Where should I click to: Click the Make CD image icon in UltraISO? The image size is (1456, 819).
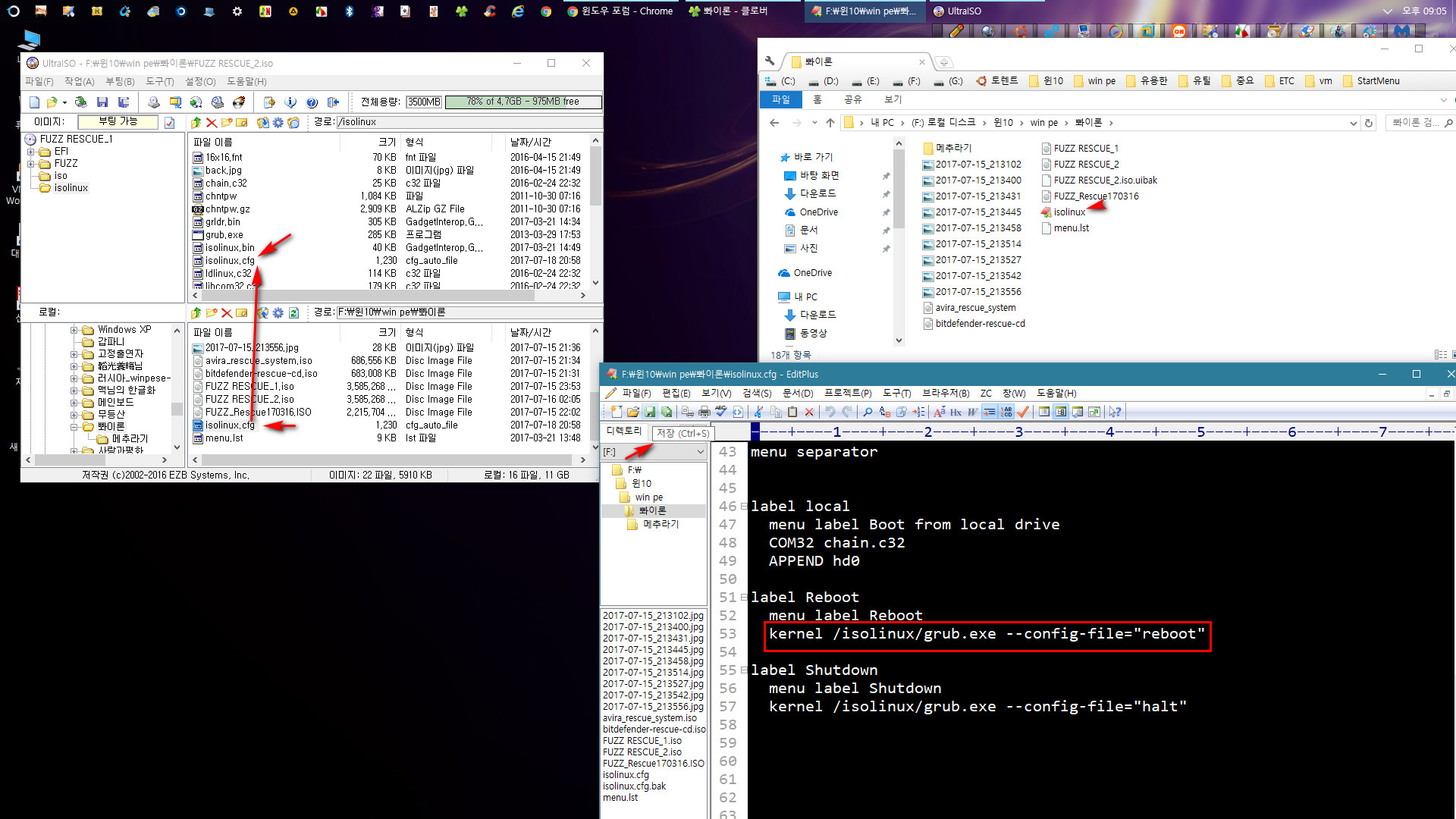(x=154, y=102)
